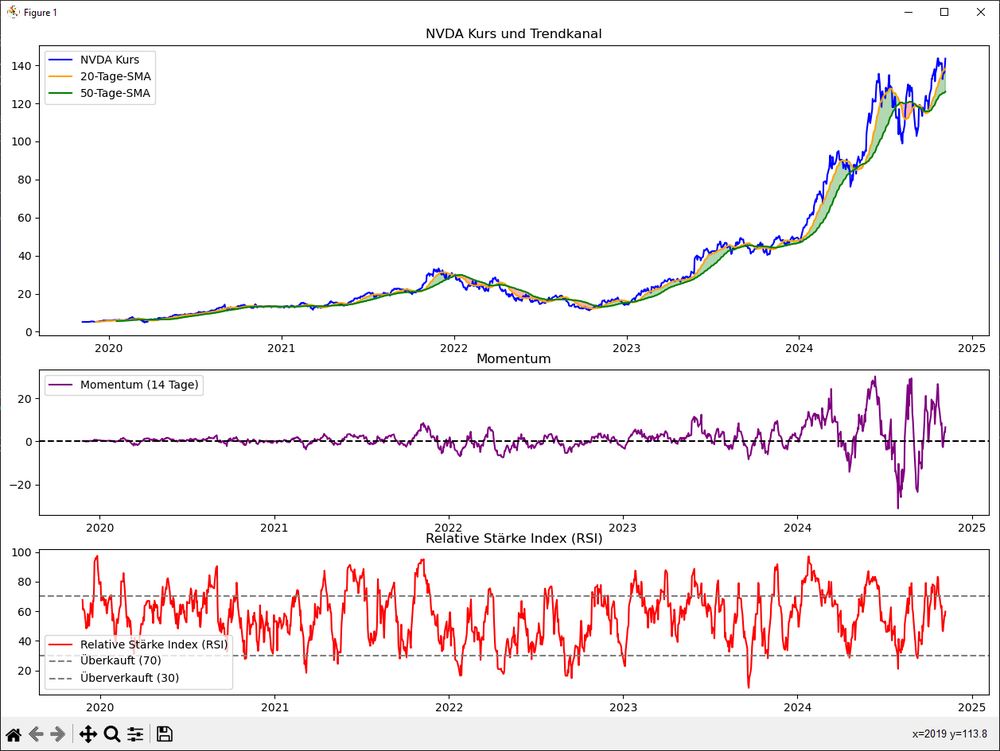Image resolution: width=1000 pixels, height=751 pixels.
Task: Go back to previous view arrow
Action: pos(36,734)
